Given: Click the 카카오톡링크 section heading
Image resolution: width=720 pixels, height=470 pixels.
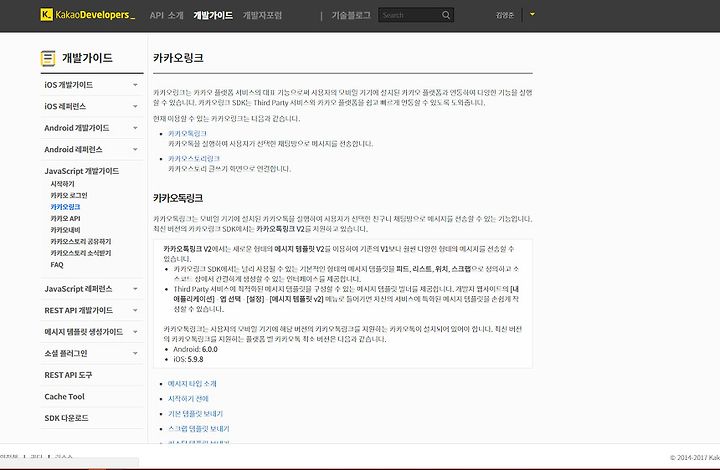Looking at the screenshot, I should (178, 198).
